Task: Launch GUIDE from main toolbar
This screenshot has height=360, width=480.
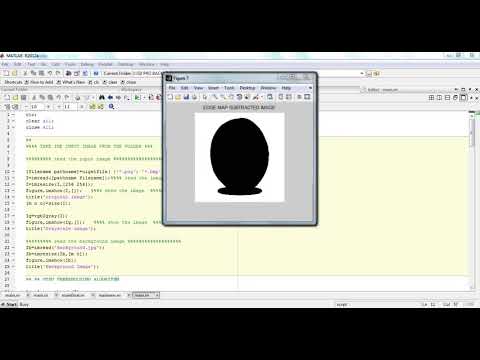Action: [77, 73]
